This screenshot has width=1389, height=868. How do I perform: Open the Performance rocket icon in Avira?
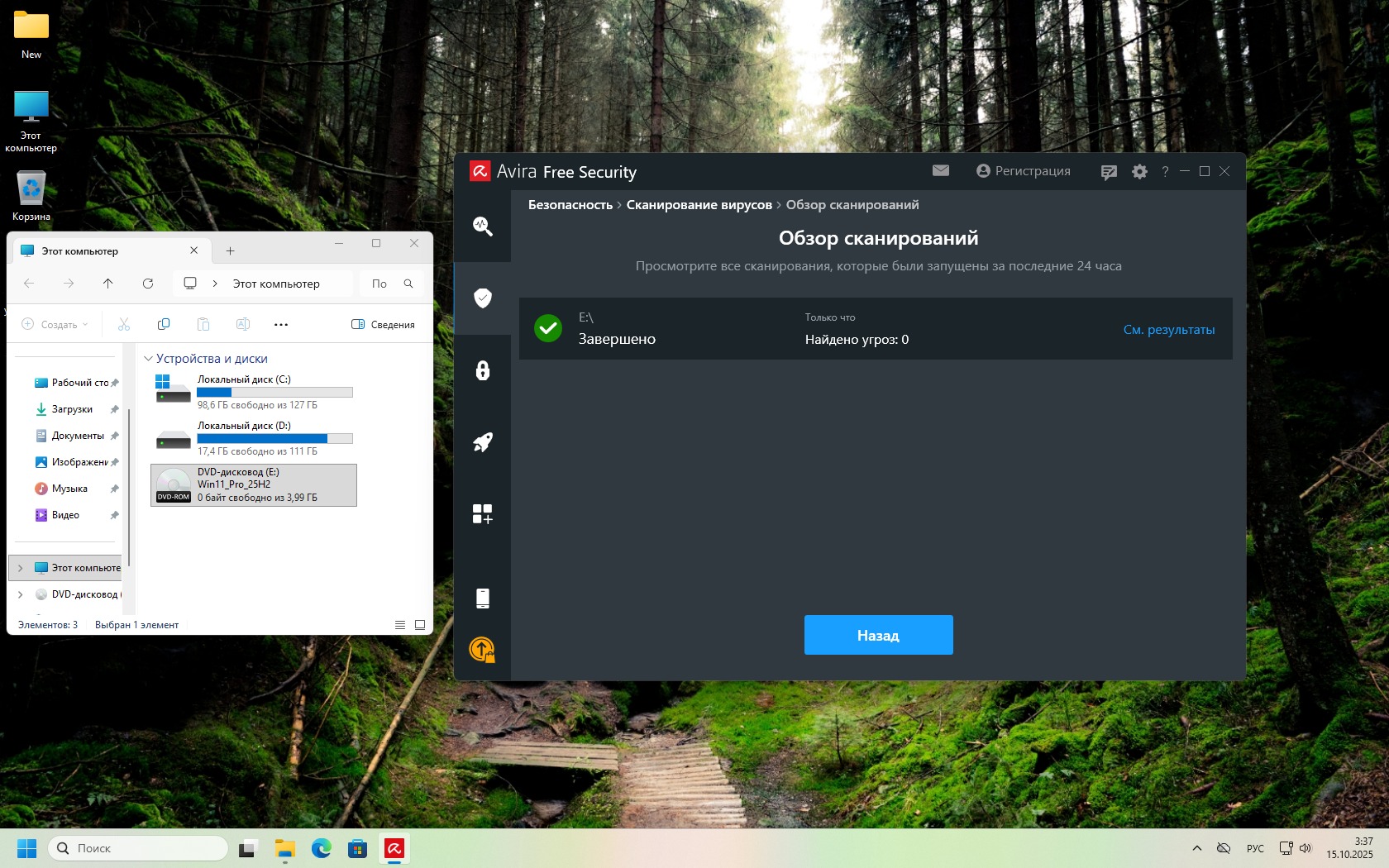(x=483, y=442)
